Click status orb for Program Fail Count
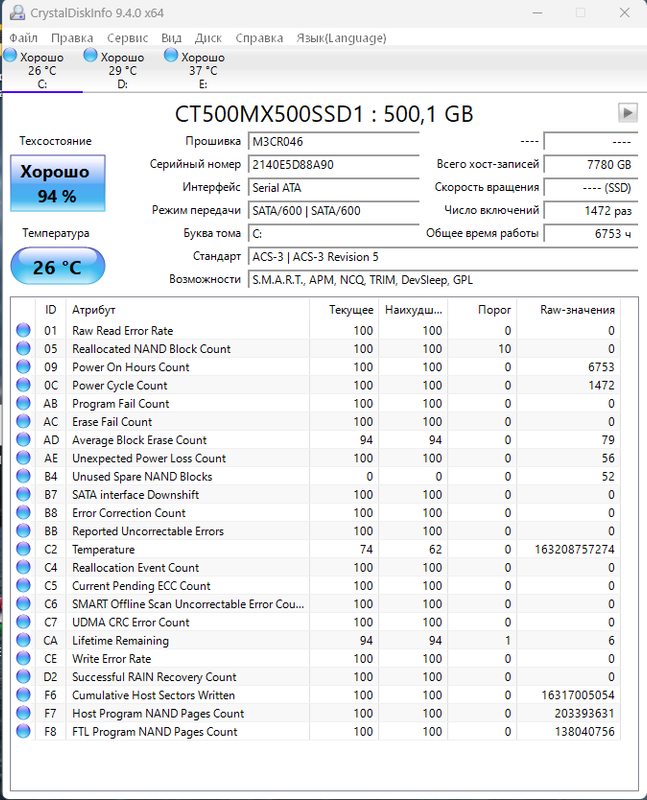The image size is (647, 800). point(23,403)
